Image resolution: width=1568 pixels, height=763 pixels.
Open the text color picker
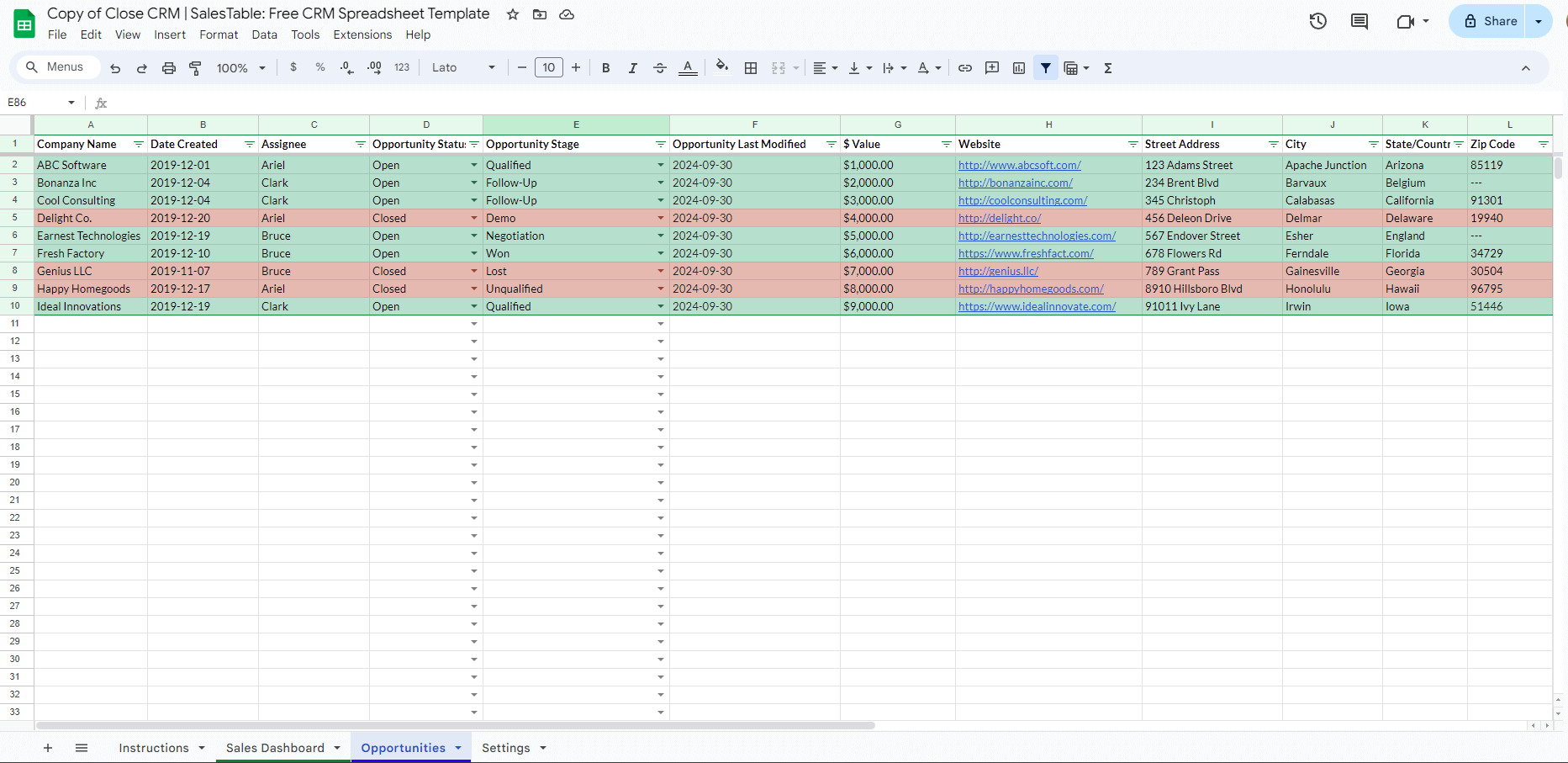(688, 67)
